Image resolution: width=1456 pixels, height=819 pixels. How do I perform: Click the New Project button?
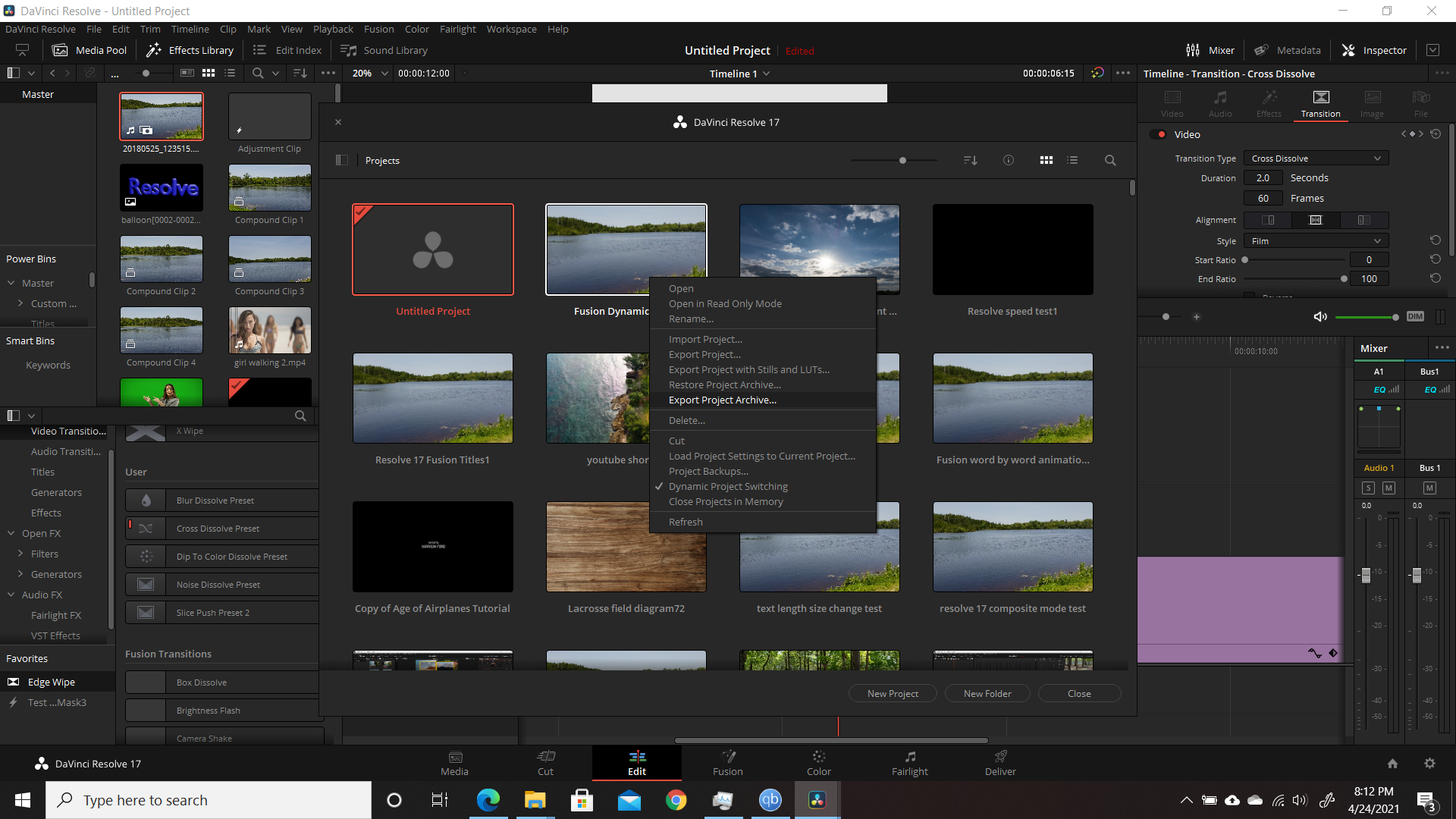coord(893,694)
